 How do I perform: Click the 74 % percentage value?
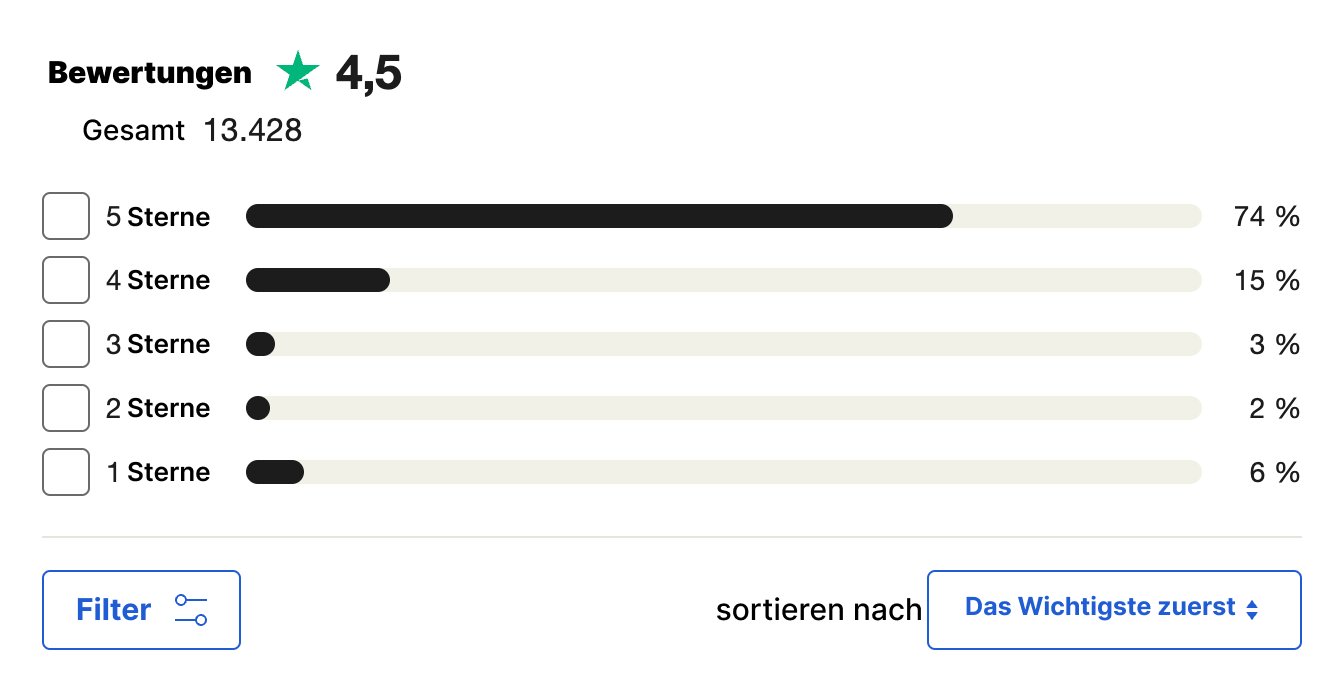point(1266,217)
